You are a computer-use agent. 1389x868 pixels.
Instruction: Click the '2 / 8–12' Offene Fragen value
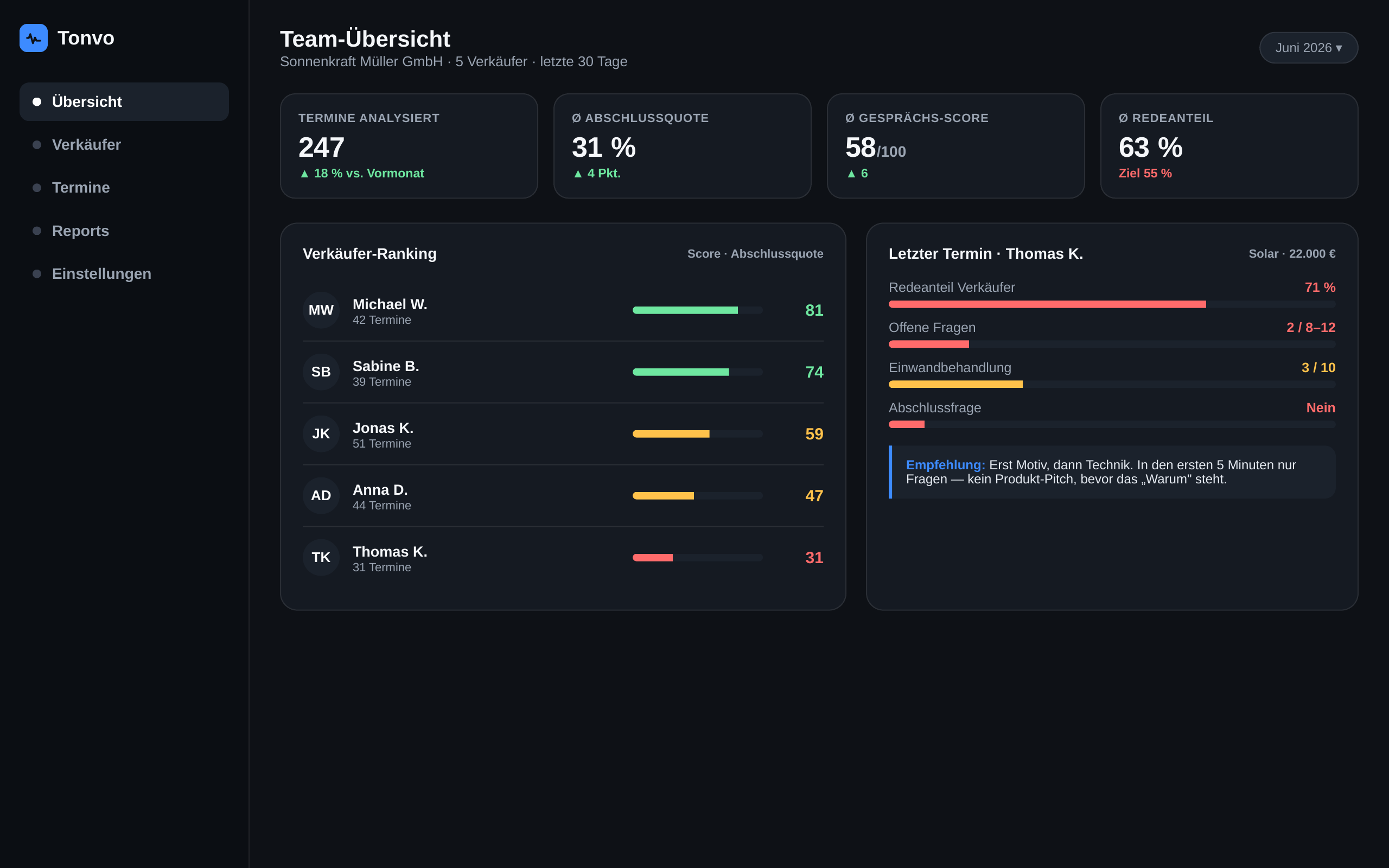click(x=1310, y=328)
